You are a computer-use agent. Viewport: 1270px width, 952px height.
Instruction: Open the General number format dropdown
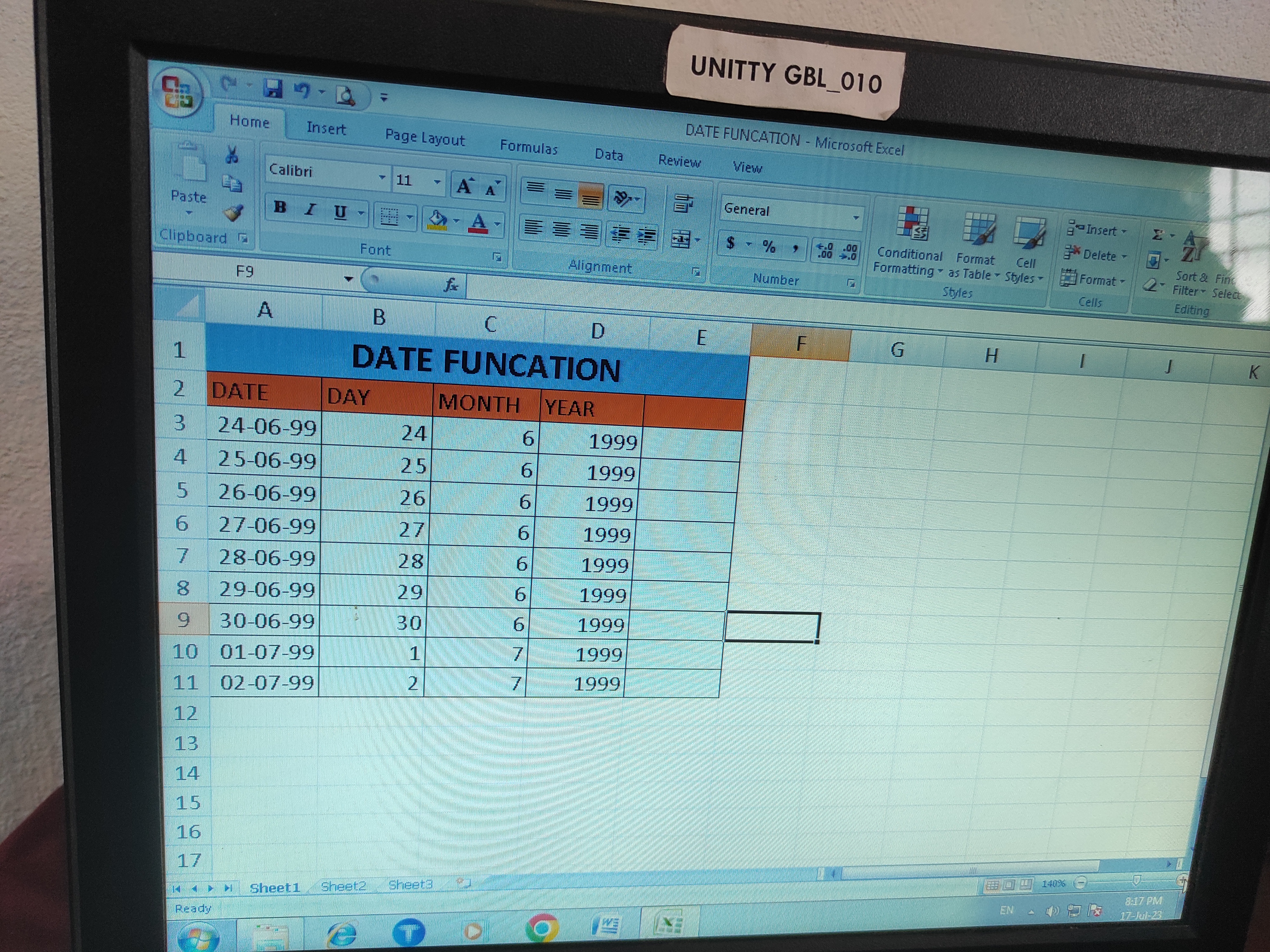[855, 217]
